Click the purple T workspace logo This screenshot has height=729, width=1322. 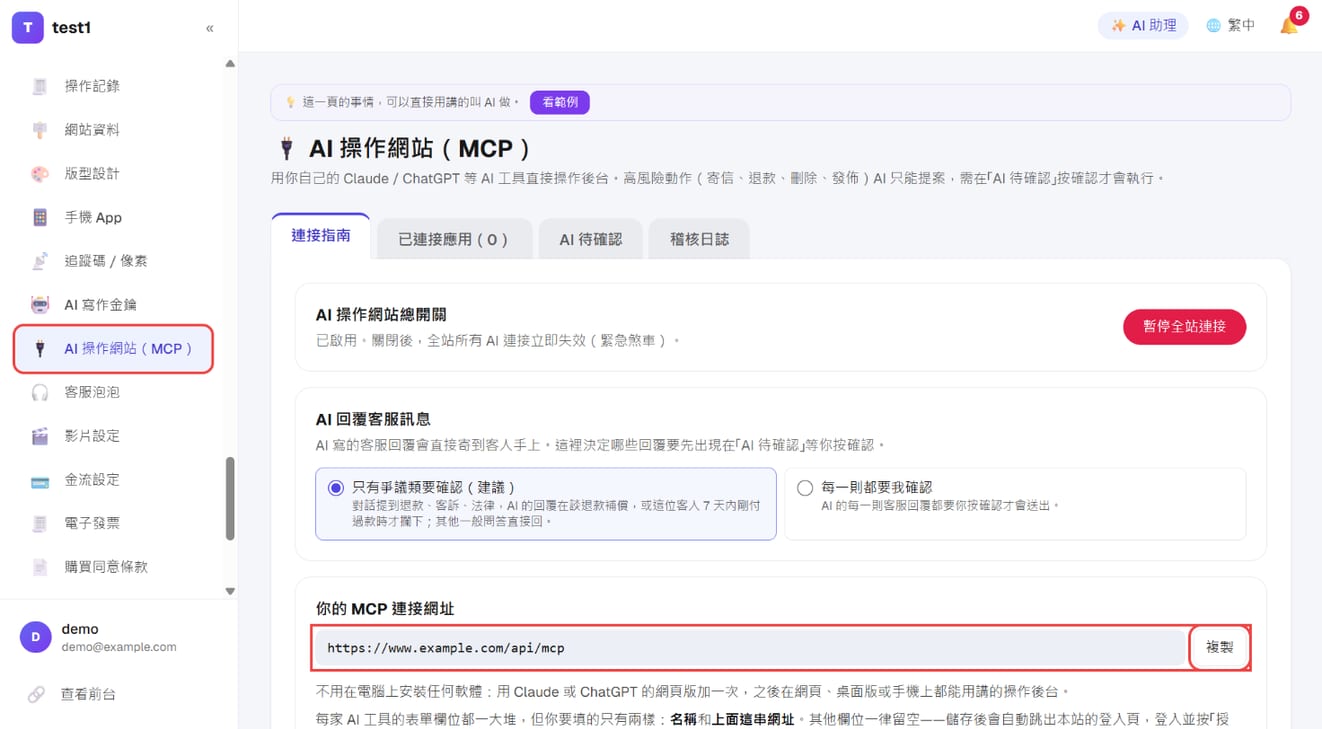pos(28,28)
